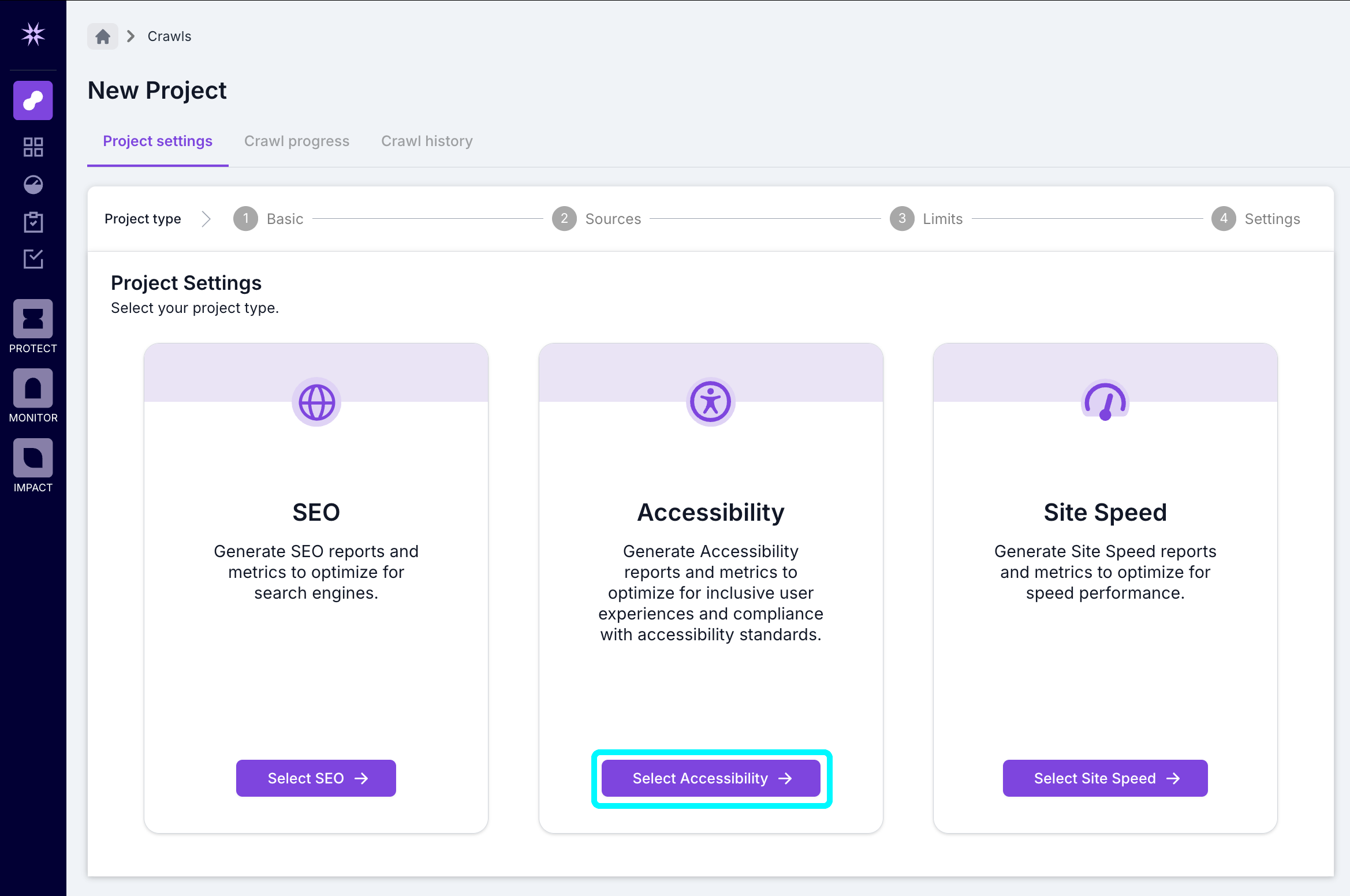This screenshot has height=896, width=1350.
Task: Click the Select Site Speed button
Action: click(1105, 778)
